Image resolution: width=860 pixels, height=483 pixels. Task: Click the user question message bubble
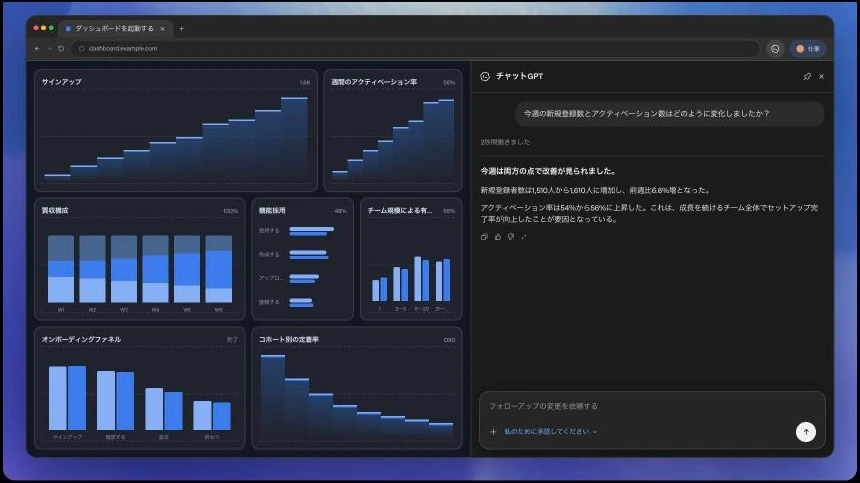(669, 114)
